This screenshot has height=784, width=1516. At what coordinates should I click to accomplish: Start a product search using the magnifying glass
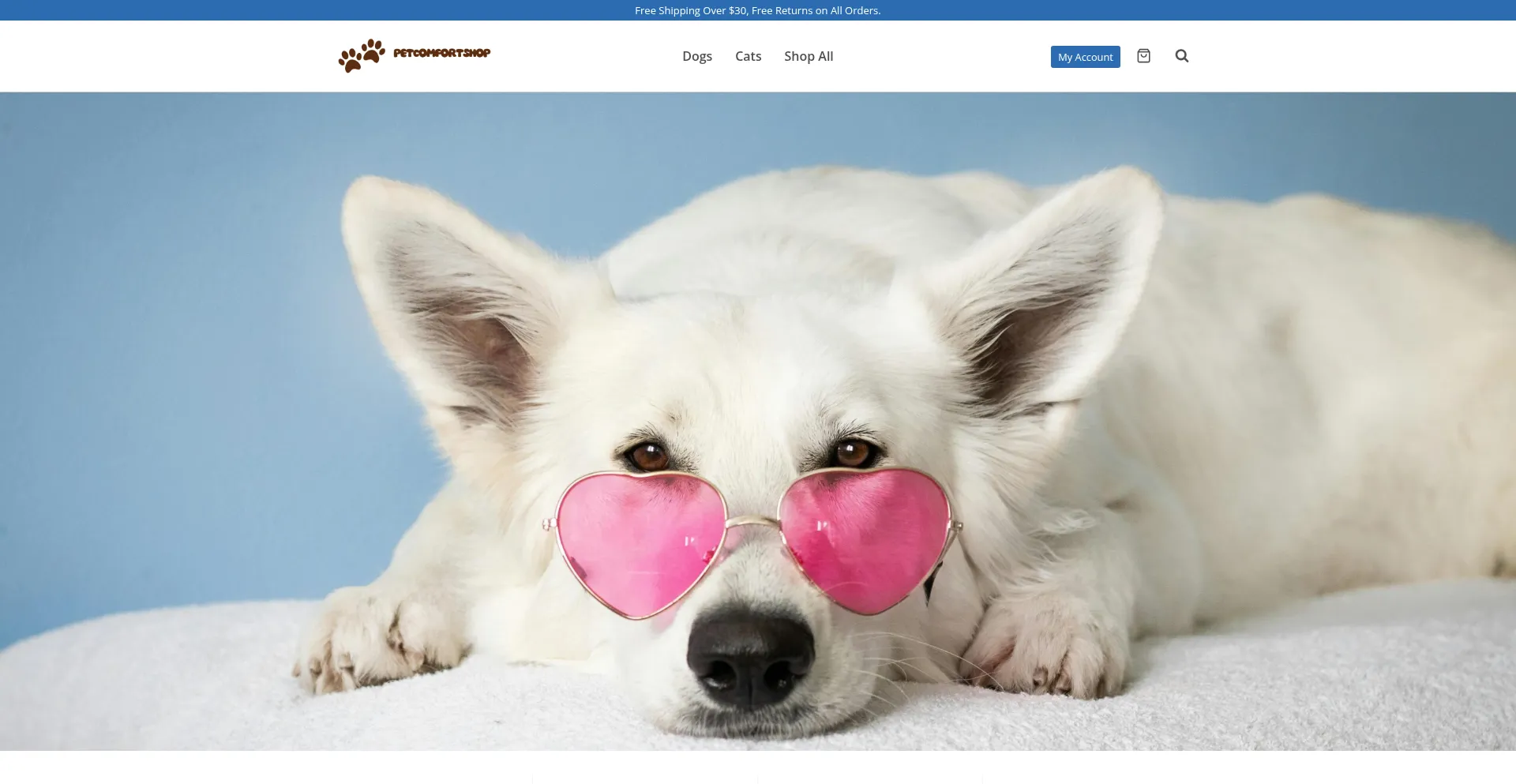coord(1181,56)
